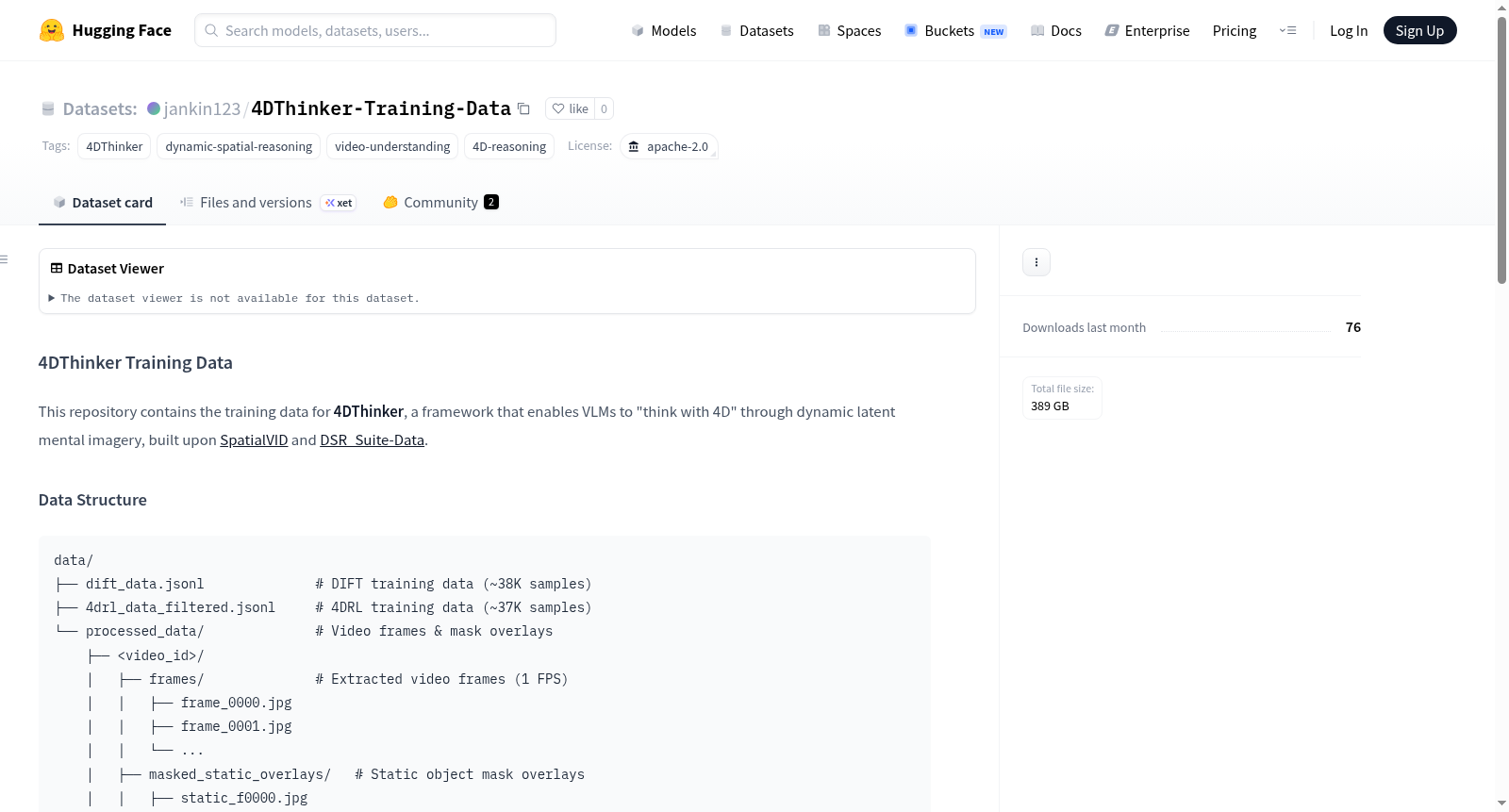This screenshot has height=812, width=1509.
Task: Click the Datasets: breadcrumb link
Action: 100,109
